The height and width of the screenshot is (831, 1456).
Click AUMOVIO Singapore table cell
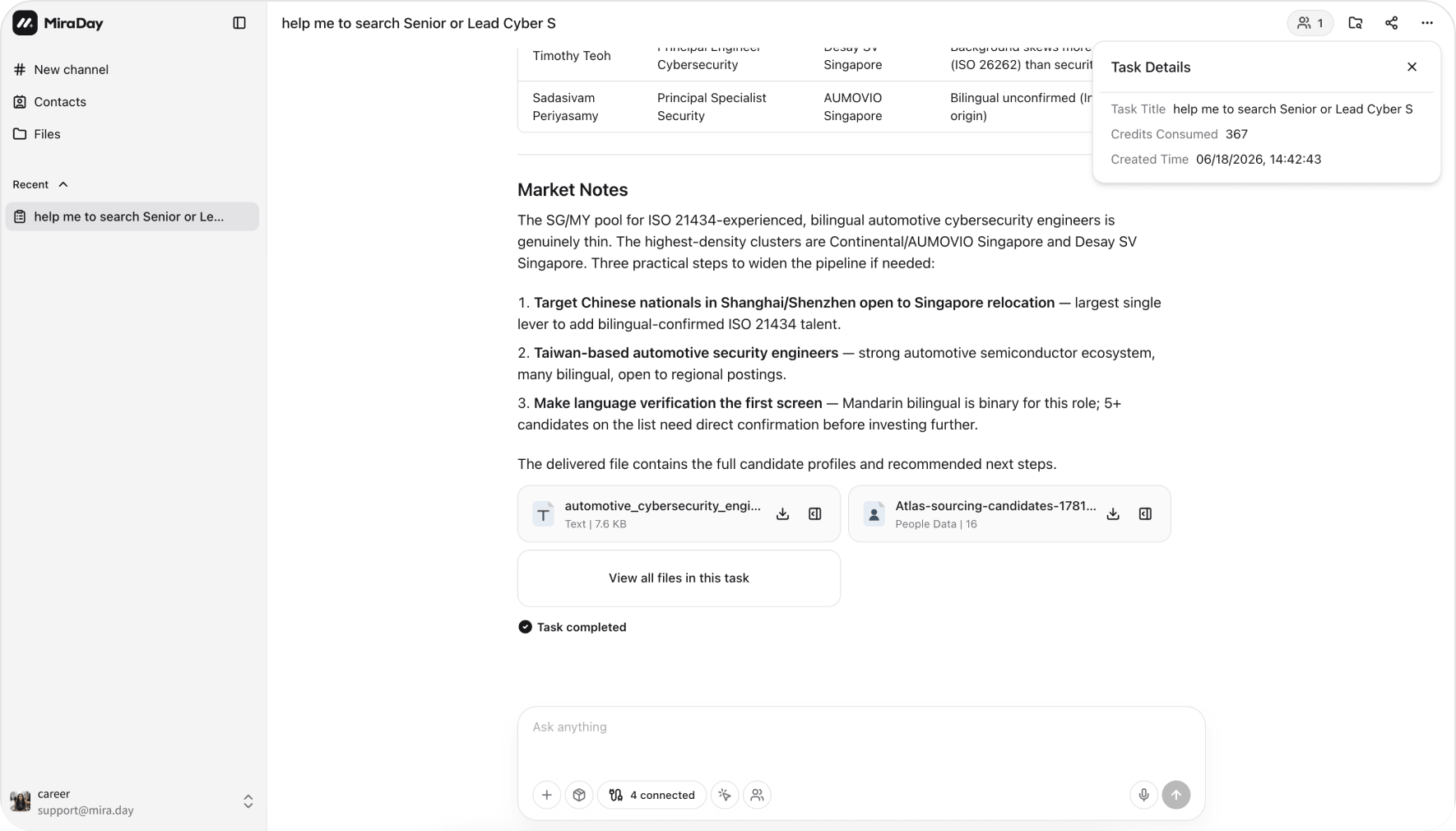853,107
